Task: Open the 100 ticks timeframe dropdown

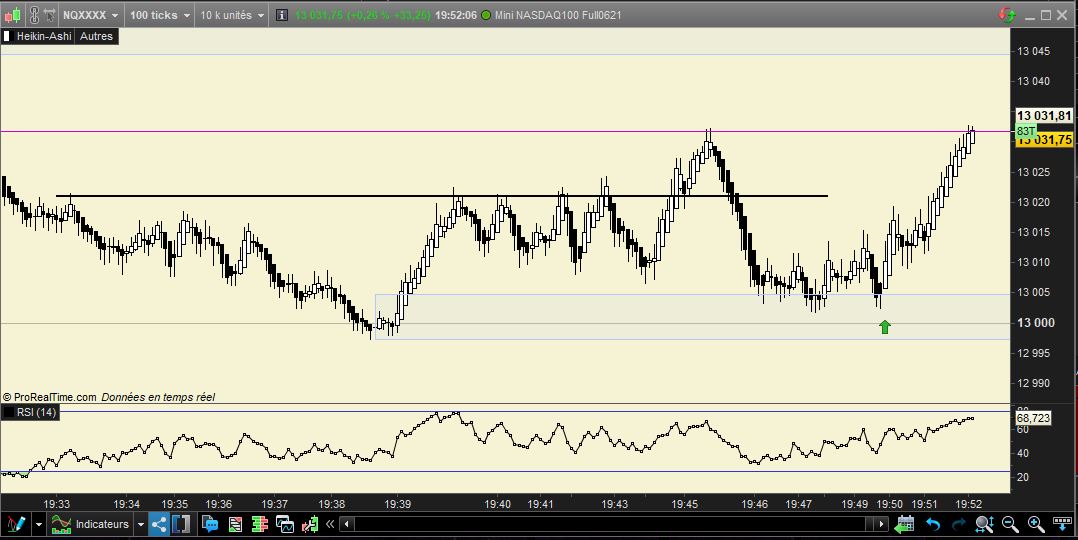Action: pyautogui.click(x=160, y=14)
